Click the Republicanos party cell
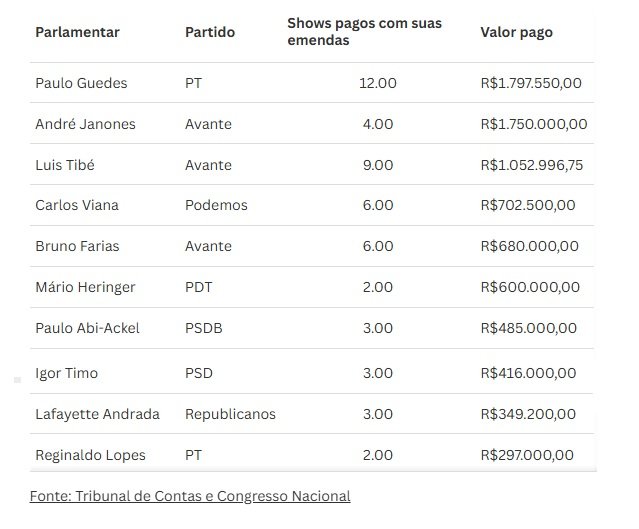 point(230,414)
